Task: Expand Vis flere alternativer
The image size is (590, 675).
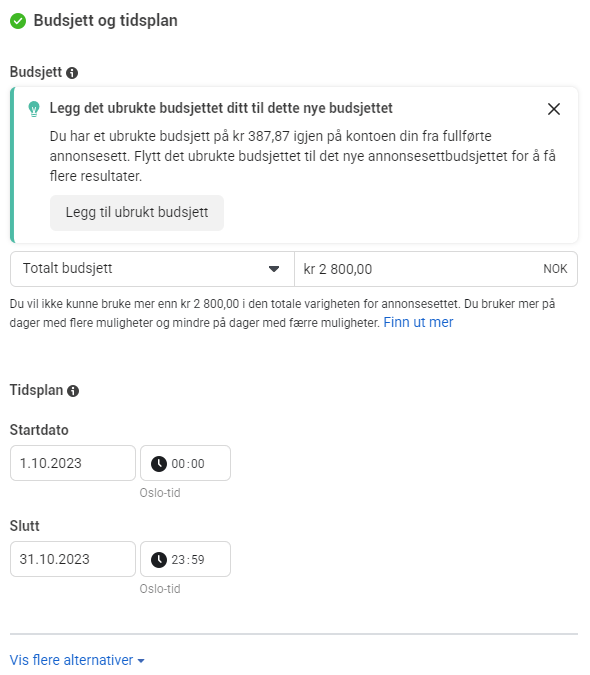Action: 77,660
